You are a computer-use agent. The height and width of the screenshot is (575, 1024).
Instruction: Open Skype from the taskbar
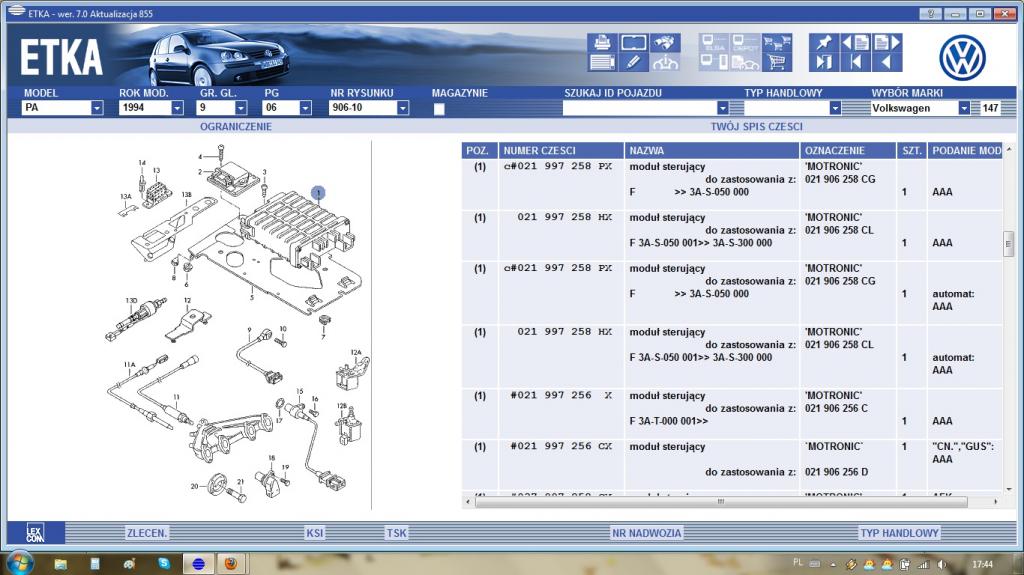[164, 563]
